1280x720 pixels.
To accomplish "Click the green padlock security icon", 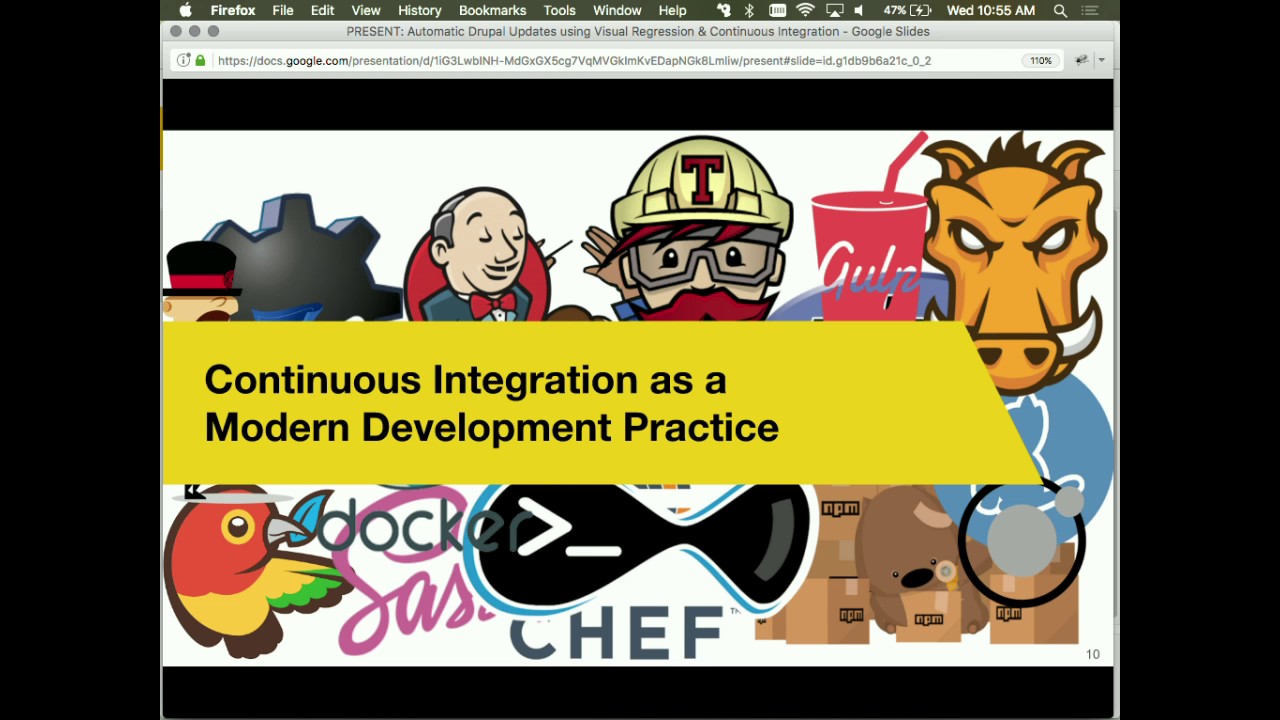I will (200, 60).
